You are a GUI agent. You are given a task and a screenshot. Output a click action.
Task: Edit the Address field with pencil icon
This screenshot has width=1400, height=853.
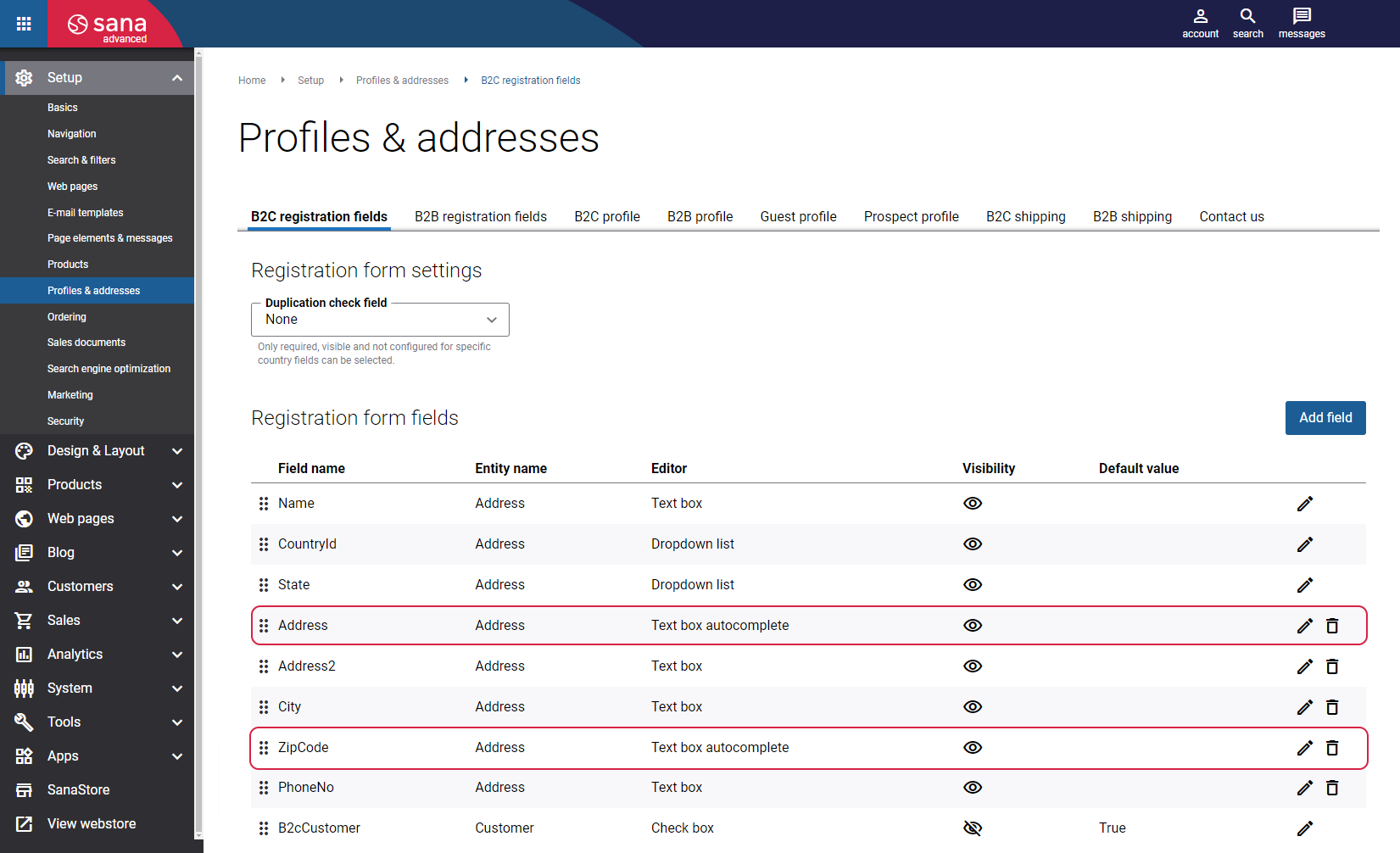1305,626
